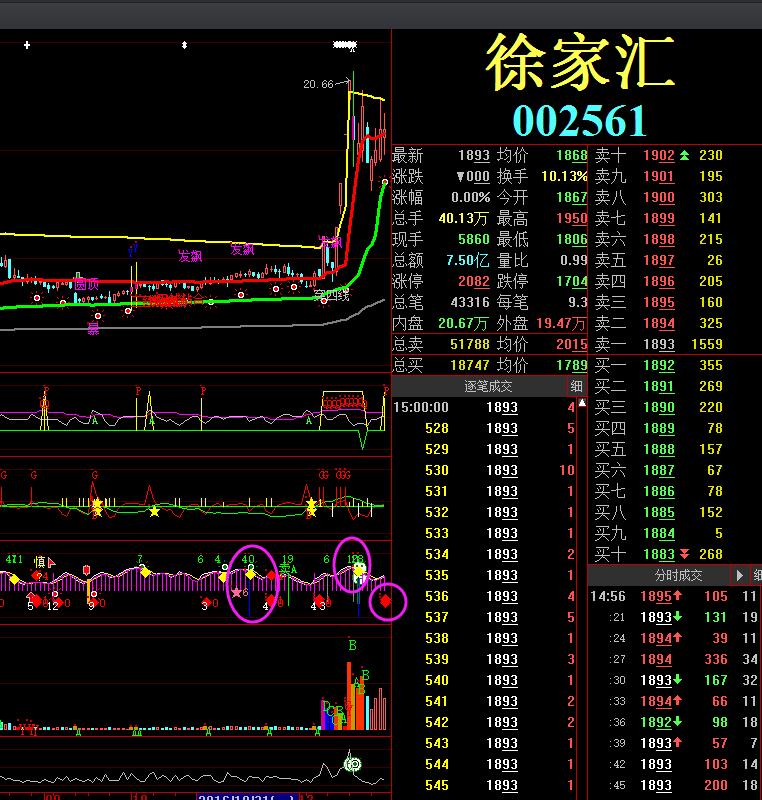Click the 跌停 value 1704
The image size is (762, 800).
pyautogui.click(x=572, y=281)
